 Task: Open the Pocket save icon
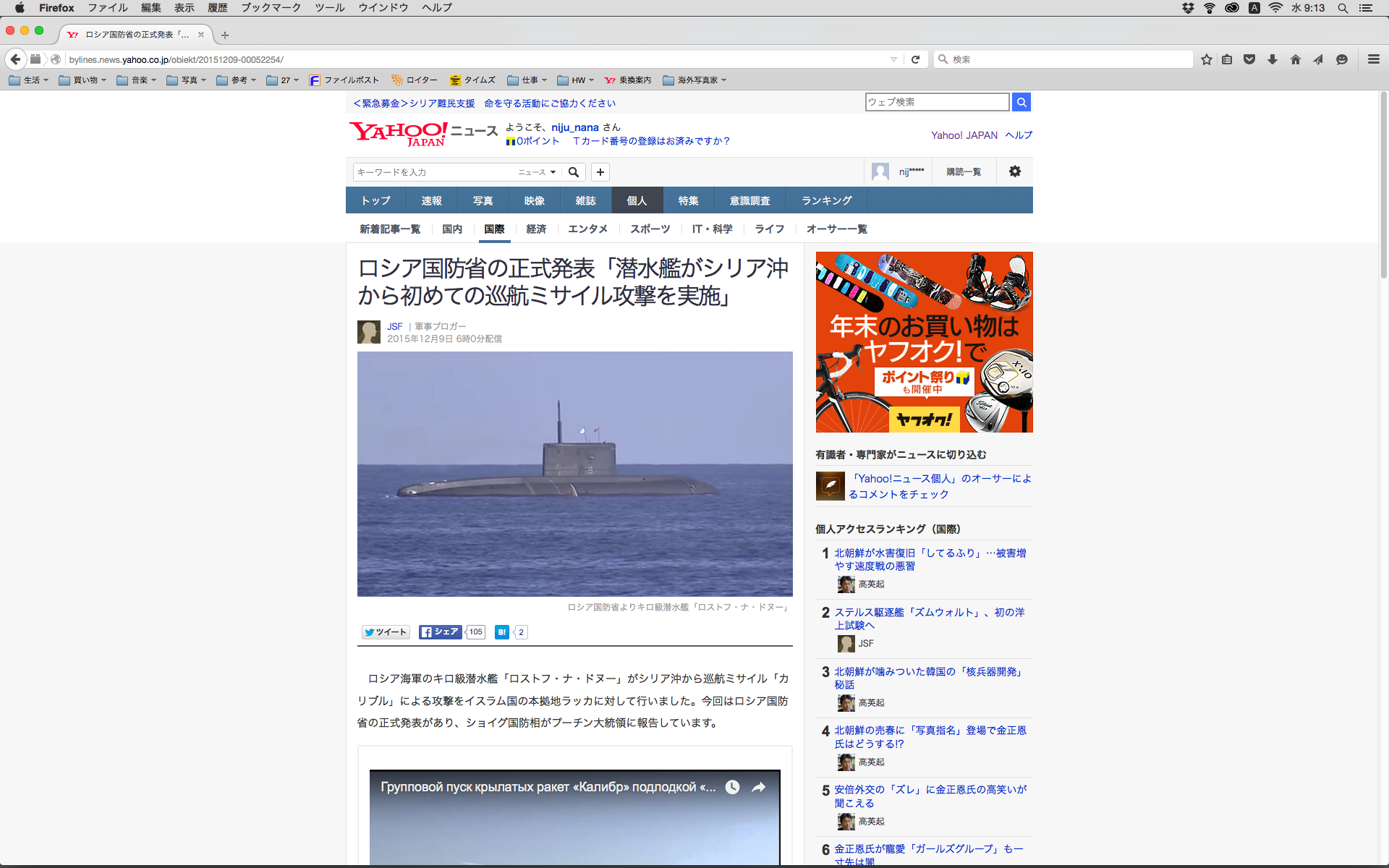coord(1249,59)
